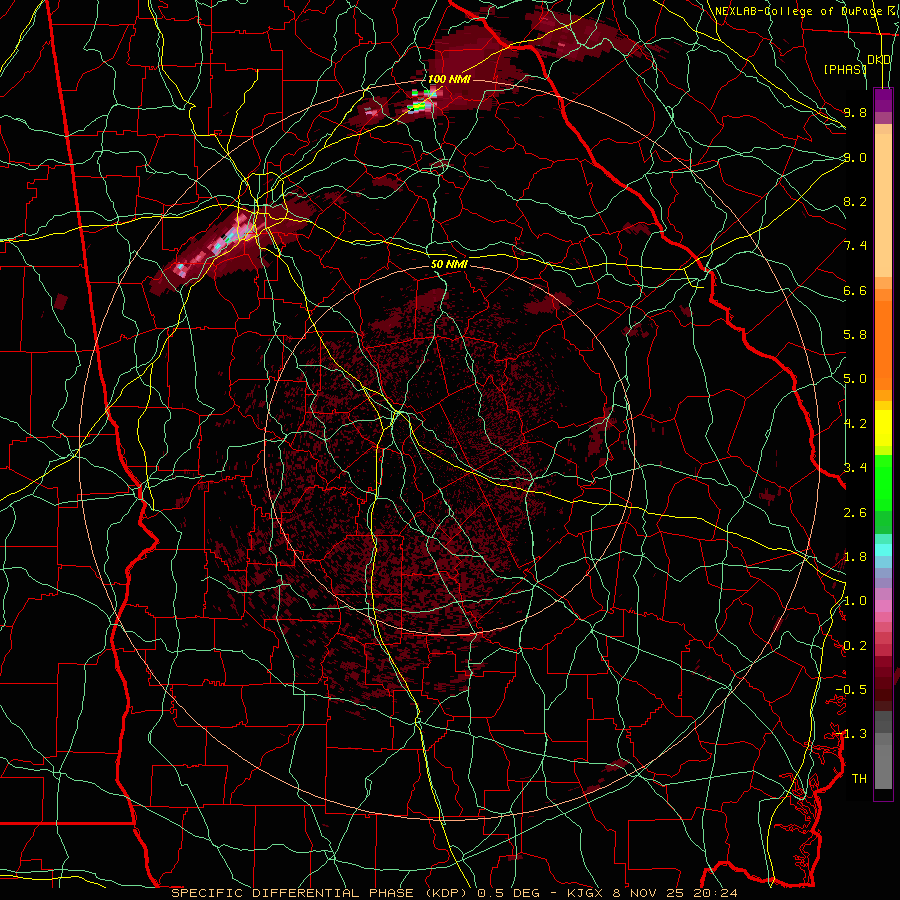Click the 5.8 value on the color scale
The image size is (900, 900).
pyautogui.click(x=855, y=335)
